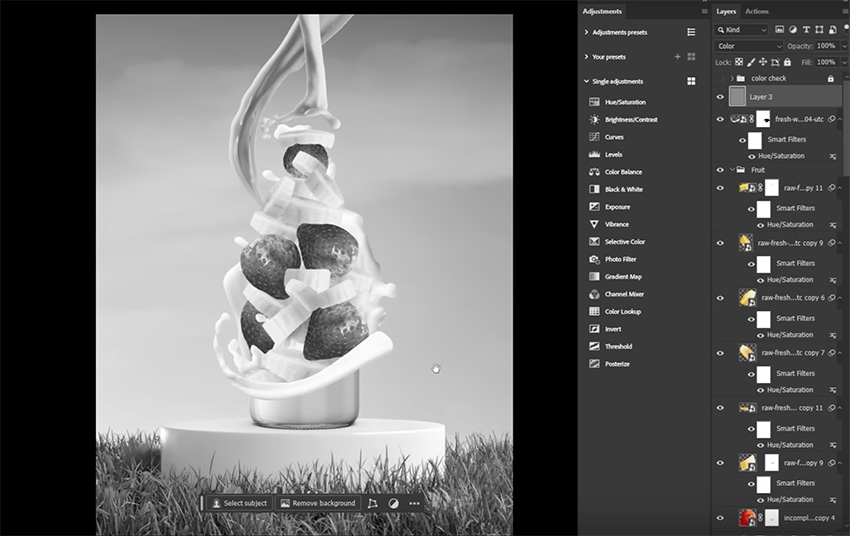The width and height of the screenshot is (850, 536).
Task: Open the Color blend mode dropdown
Action: tap(749, 46)
